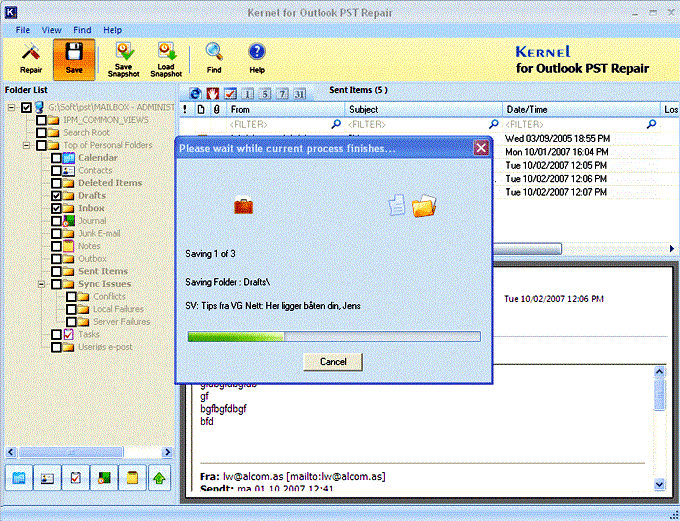
Task: Collapse the root mailbox tree node
Action: (12, 107)
